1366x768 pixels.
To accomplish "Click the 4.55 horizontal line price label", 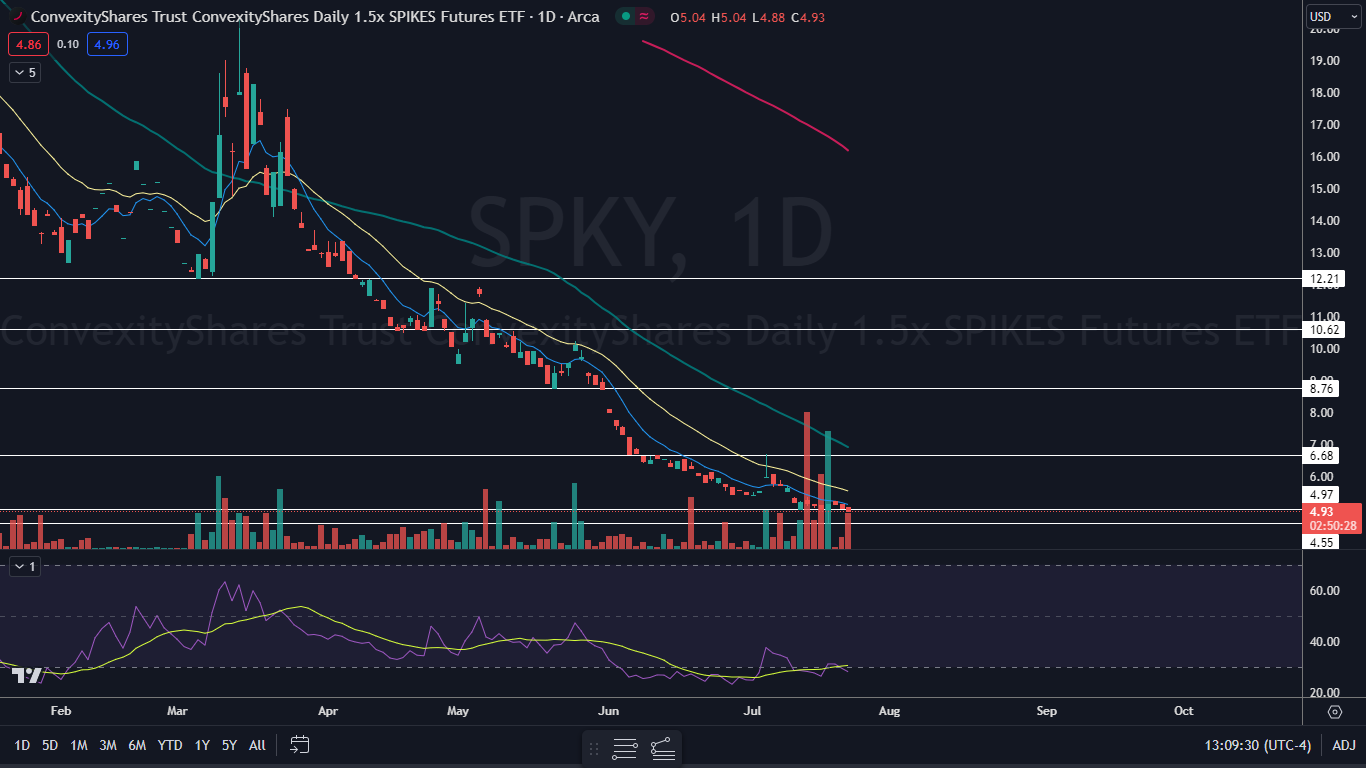I will point(1320,542).
